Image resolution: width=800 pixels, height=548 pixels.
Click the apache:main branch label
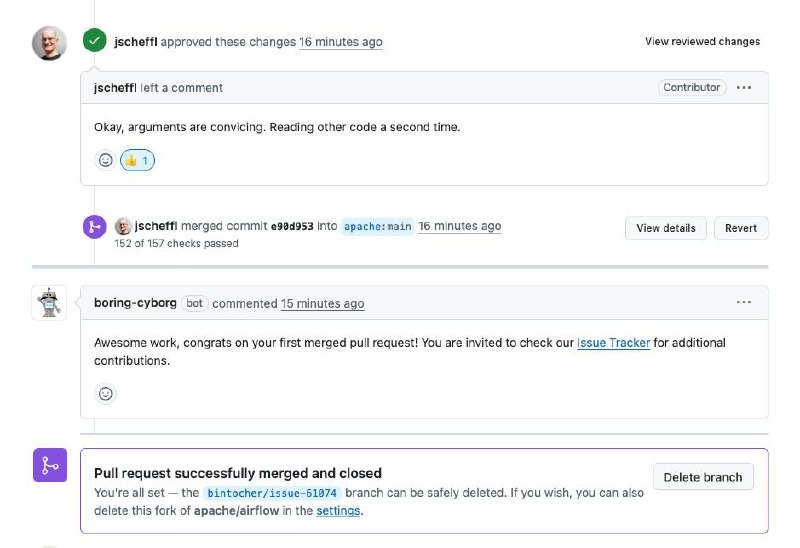click(377, 227)
